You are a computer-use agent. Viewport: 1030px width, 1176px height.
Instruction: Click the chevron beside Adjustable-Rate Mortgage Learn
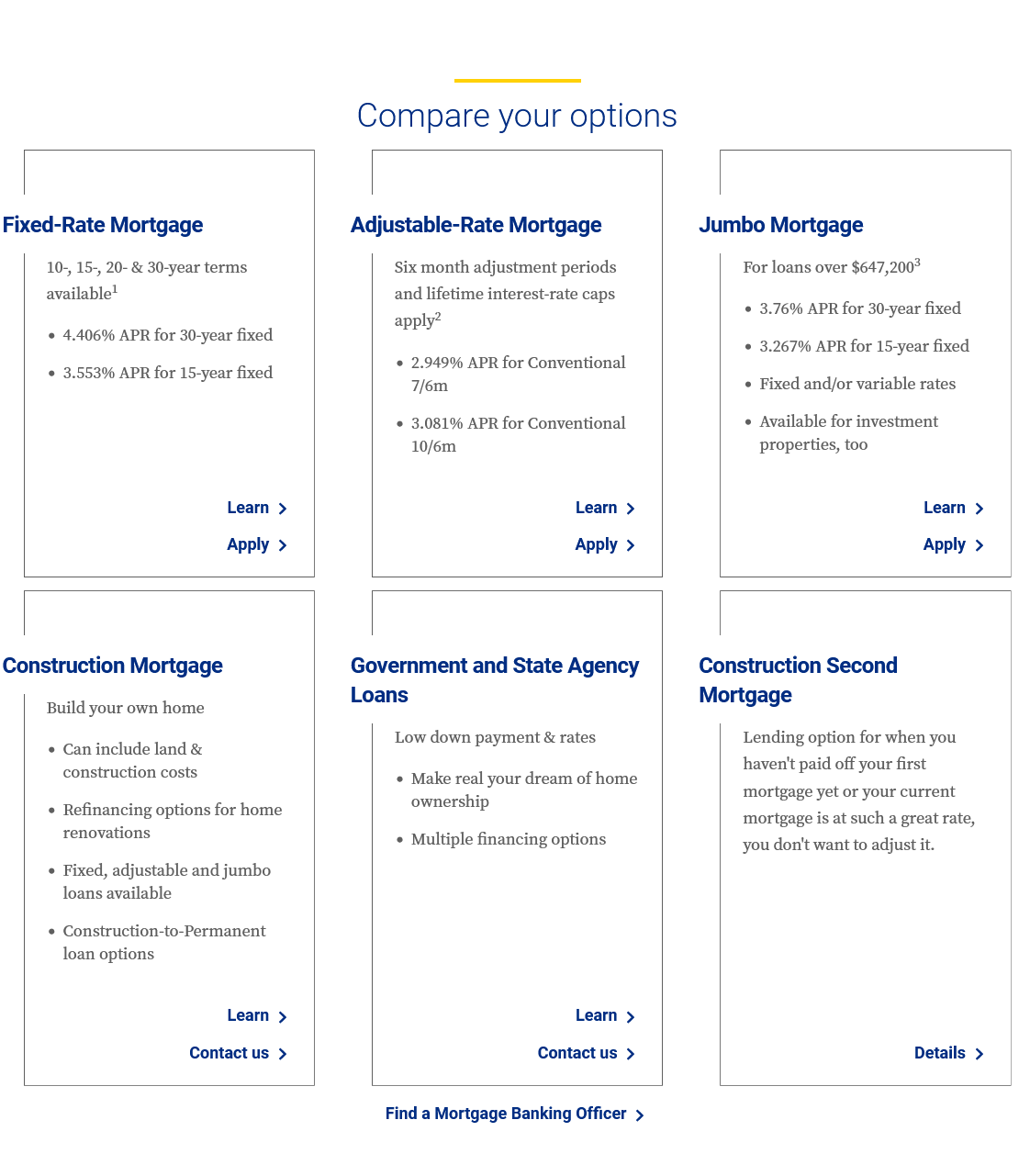tap(631, 509)
